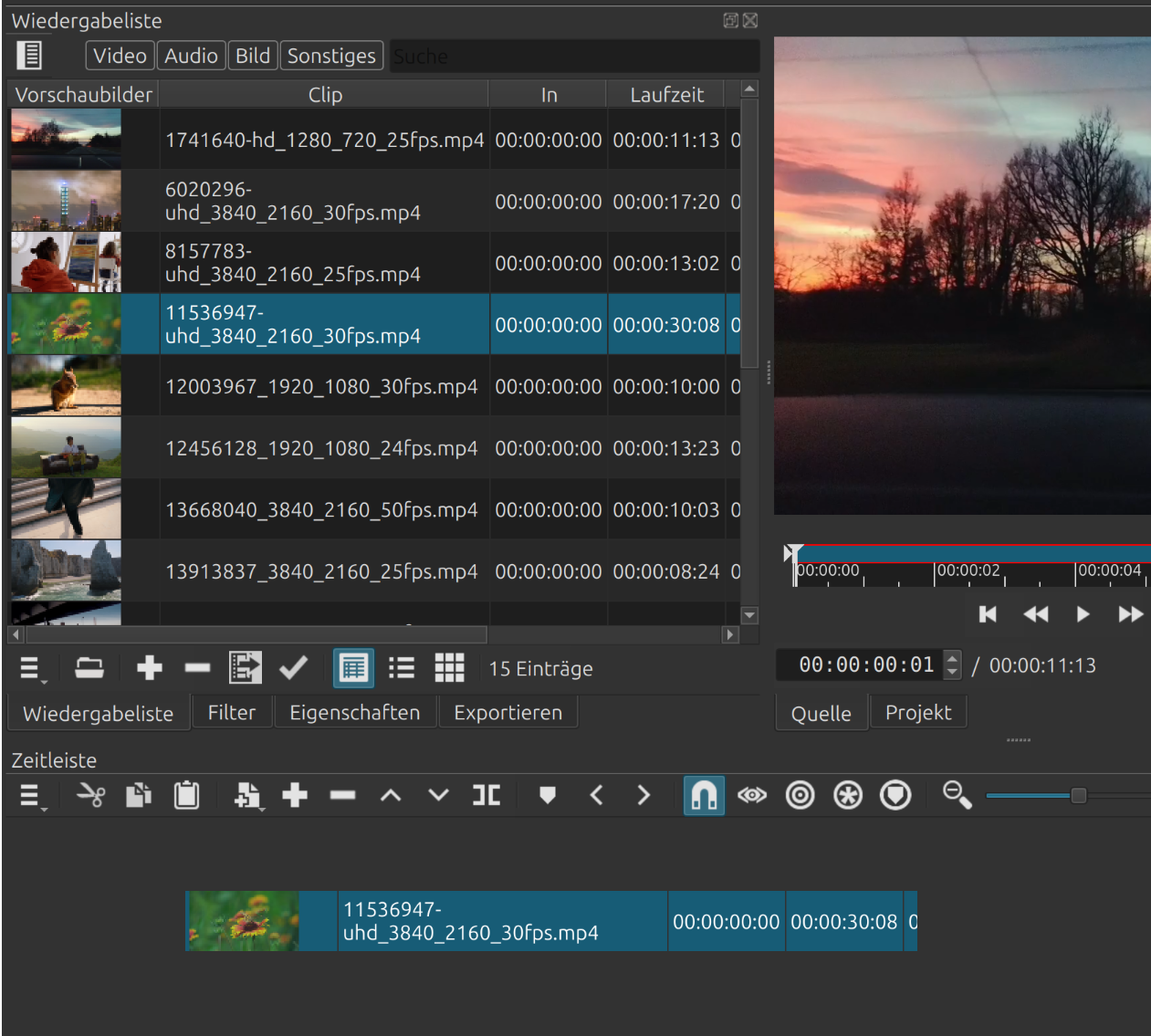This screenshot has height=1036, width=1151.
Task: Switch to the Filter tab
Action: 231,713
